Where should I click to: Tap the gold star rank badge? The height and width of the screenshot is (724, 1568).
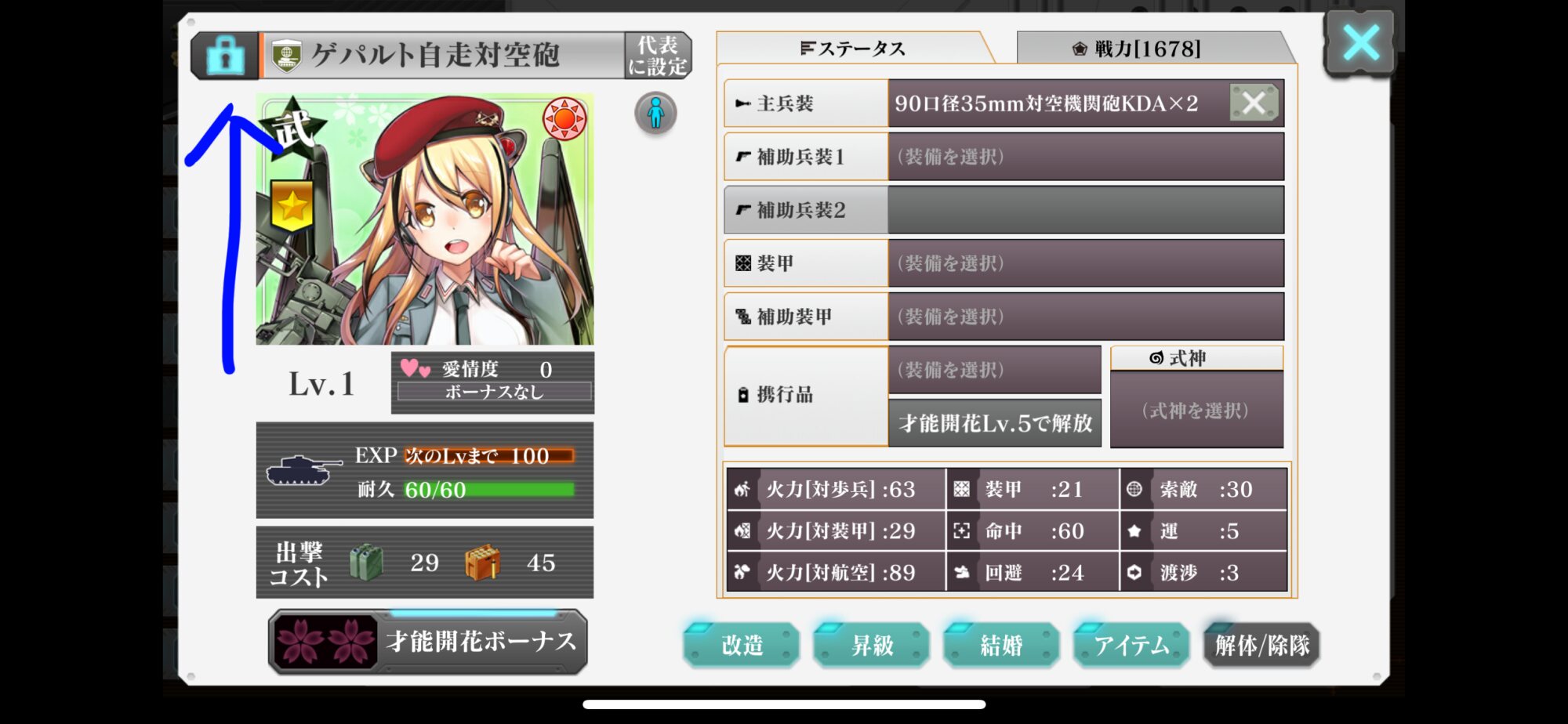coord(292,206)
